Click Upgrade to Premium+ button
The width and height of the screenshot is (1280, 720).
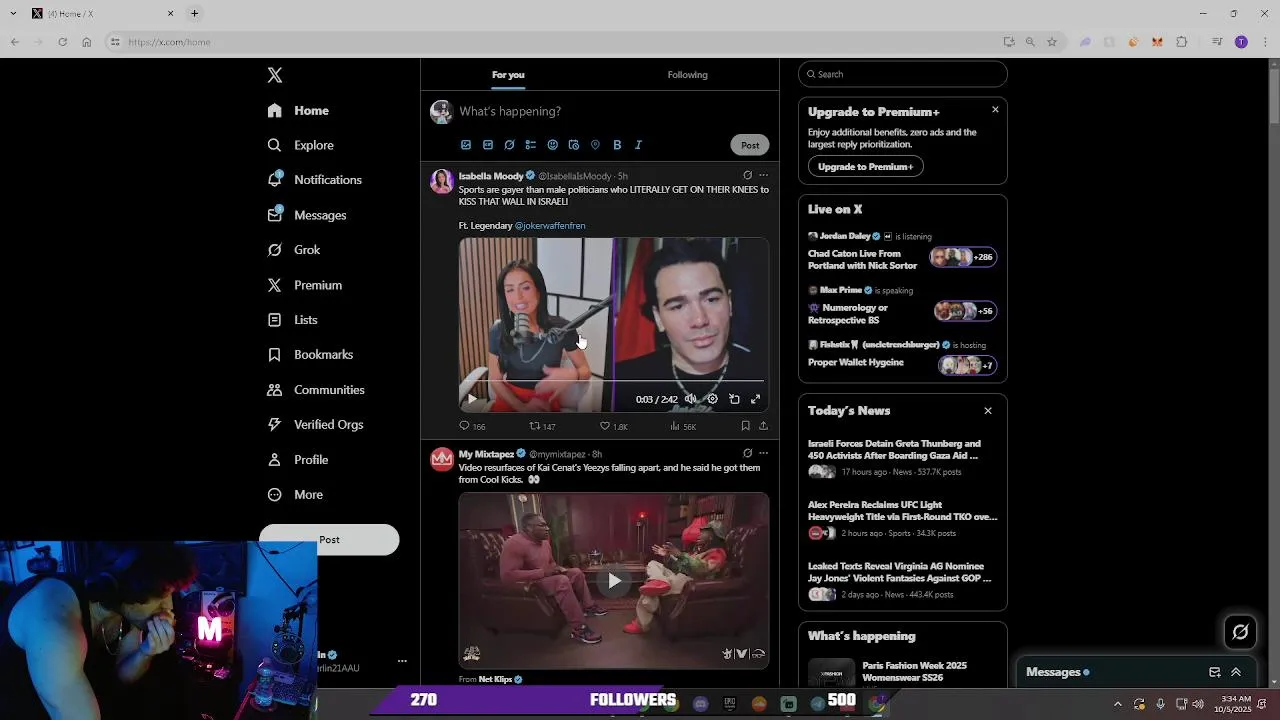coord(866,166)
